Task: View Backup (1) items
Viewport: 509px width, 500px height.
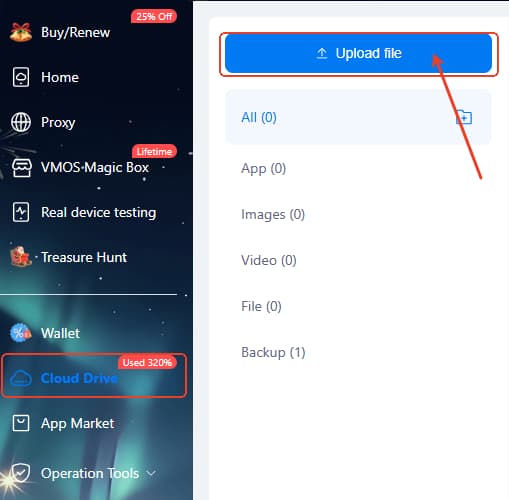Action: (273, 352)
